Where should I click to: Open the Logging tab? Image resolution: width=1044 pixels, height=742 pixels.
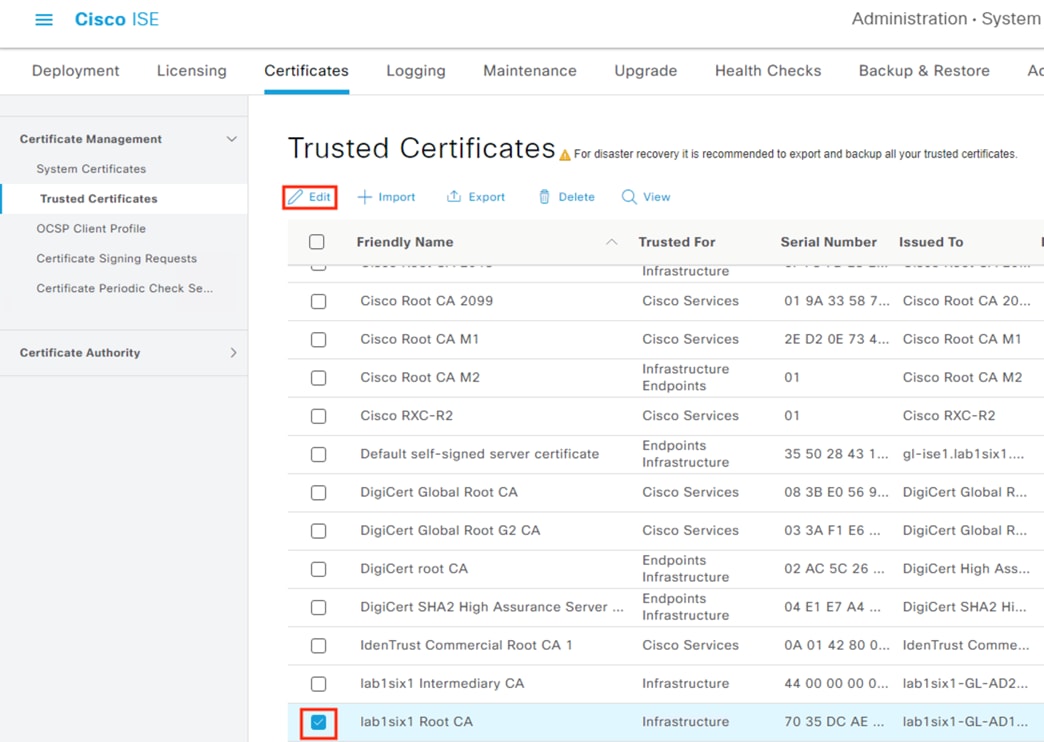coord(415,71)
